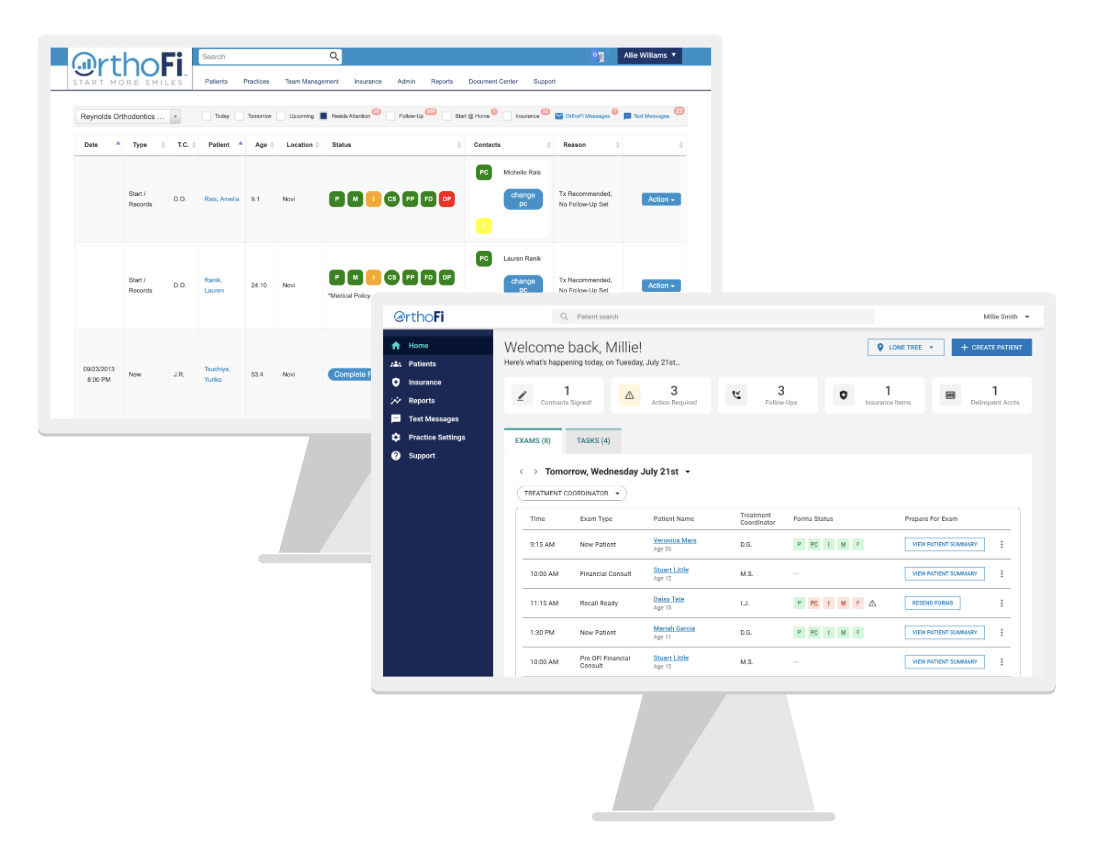The width and height of the screenshot is (1098, 850).
Task: Switch to the TASKS (4) tab
Action: pyautogui.click(x=593, y=440)
